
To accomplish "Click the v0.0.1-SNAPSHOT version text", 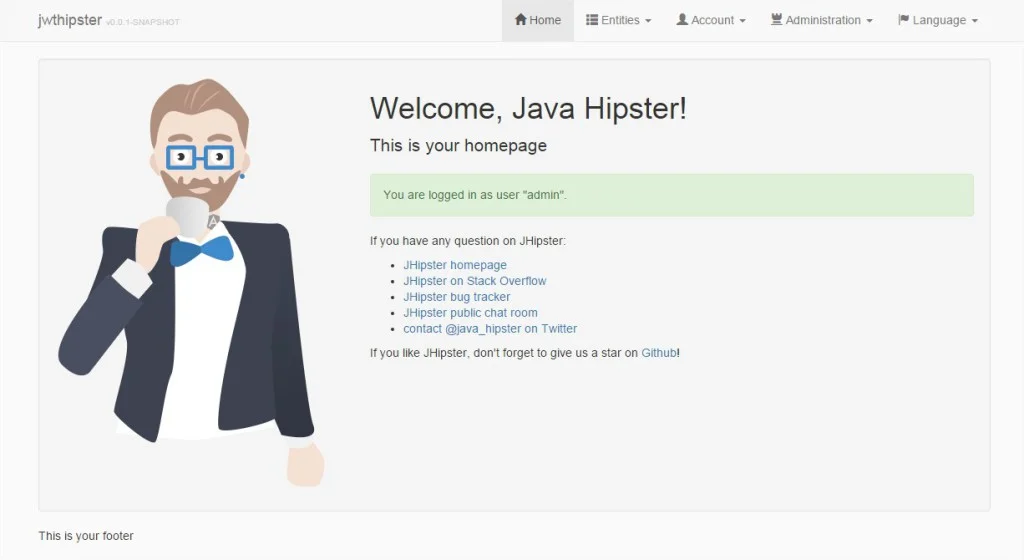I will click(142, 22).
